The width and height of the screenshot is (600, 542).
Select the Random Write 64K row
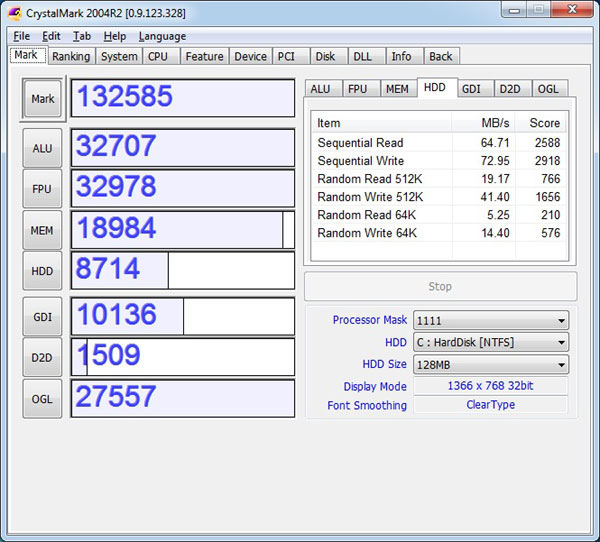click(x=439, y=233)
